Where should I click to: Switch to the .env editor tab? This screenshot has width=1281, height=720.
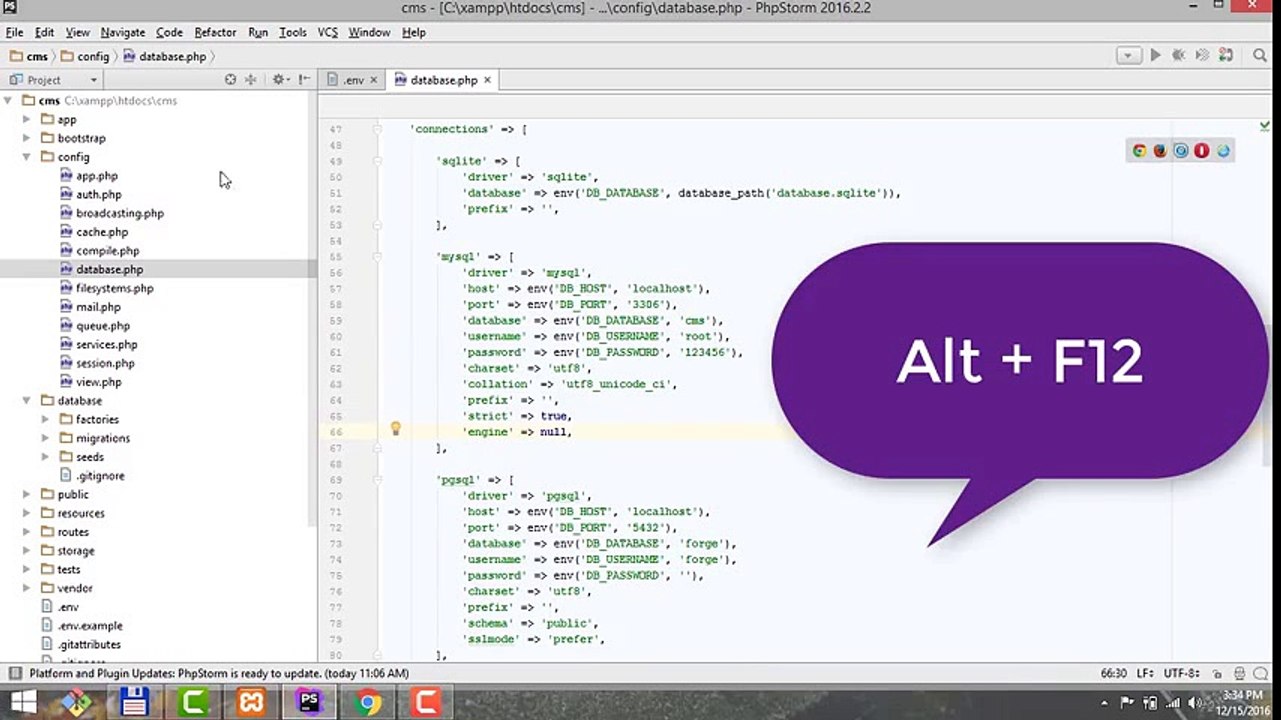[x=354, y=80]
